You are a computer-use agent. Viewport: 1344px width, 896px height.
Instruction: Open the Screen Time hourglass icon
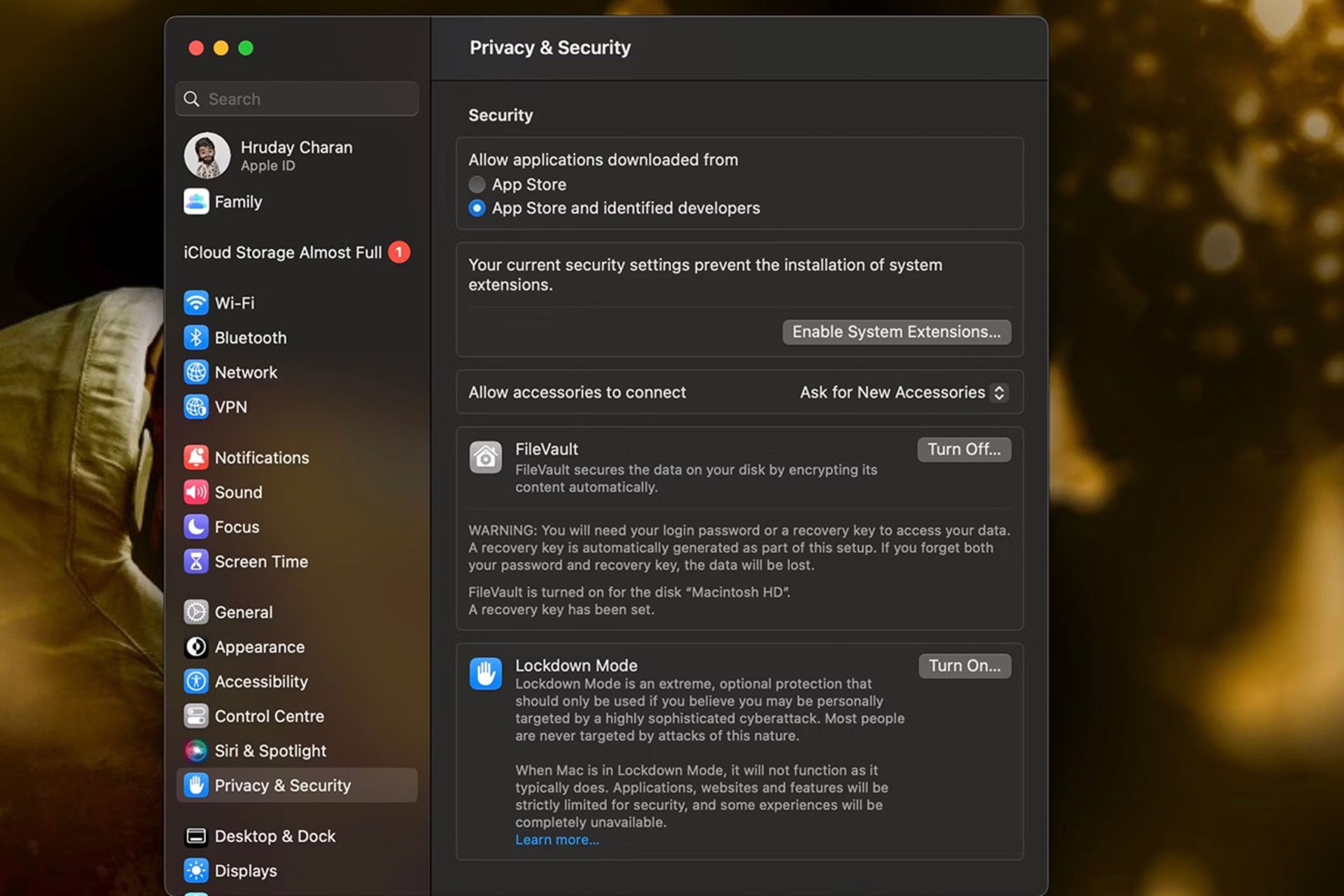point(196,561)
